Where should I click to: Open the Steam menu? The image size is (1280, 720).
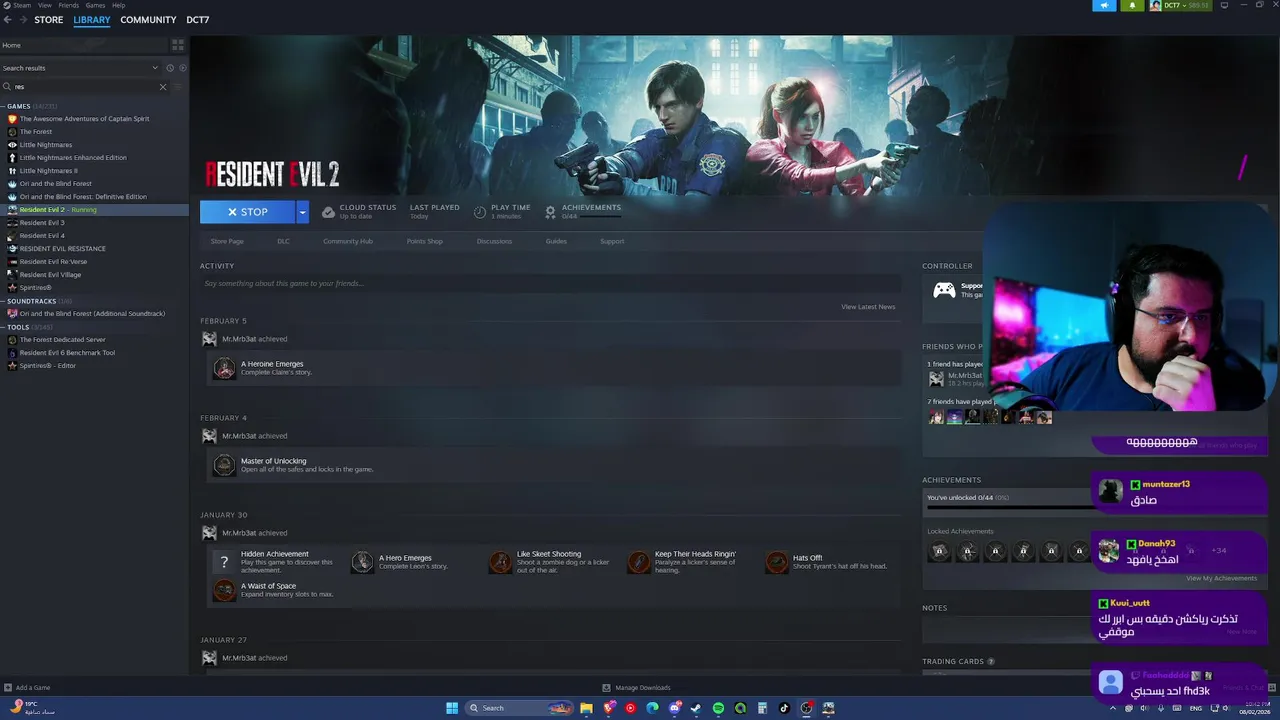[21, 5]
